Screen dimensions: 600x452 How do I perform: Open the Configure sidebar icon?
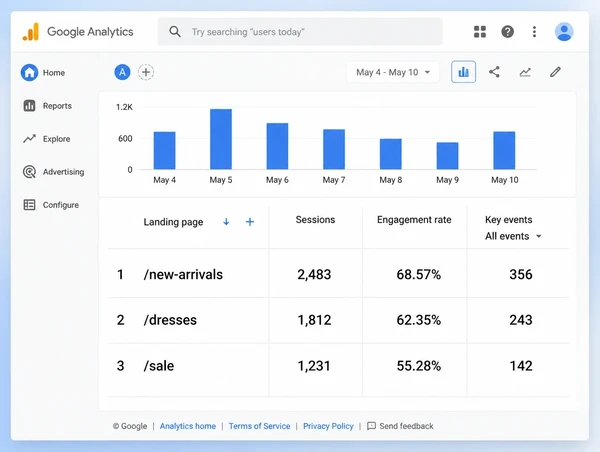click(29, 205)
